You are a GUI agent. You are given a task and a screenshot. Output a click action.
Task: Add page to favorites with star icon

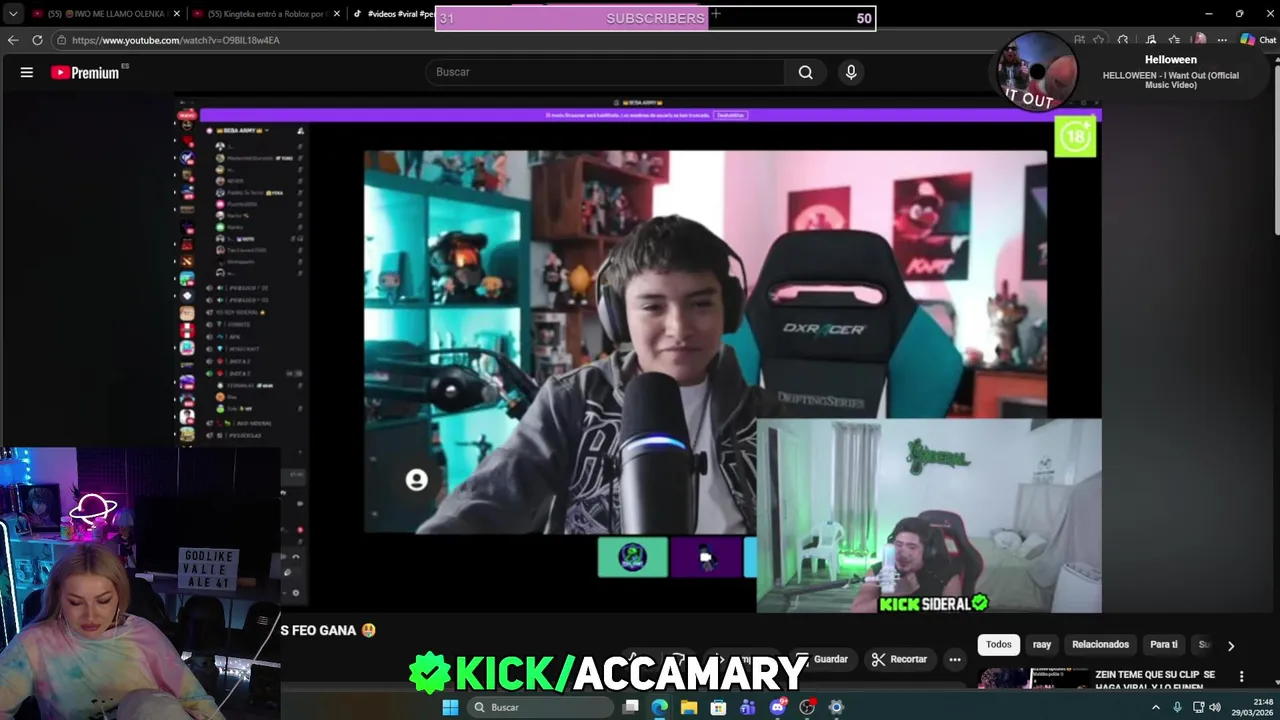[1099, 40]
